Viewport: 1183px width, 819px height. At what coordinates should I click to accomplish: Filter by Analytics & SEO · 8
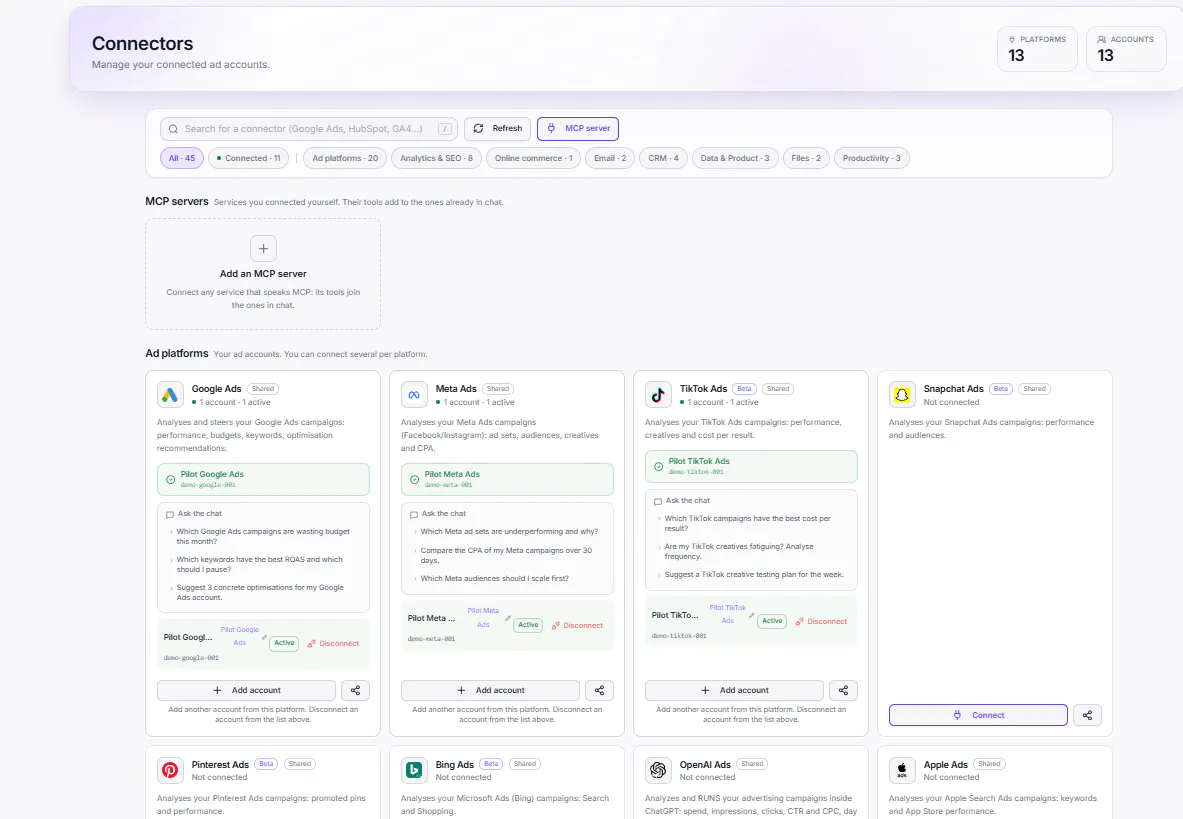(x=436, y=158)
